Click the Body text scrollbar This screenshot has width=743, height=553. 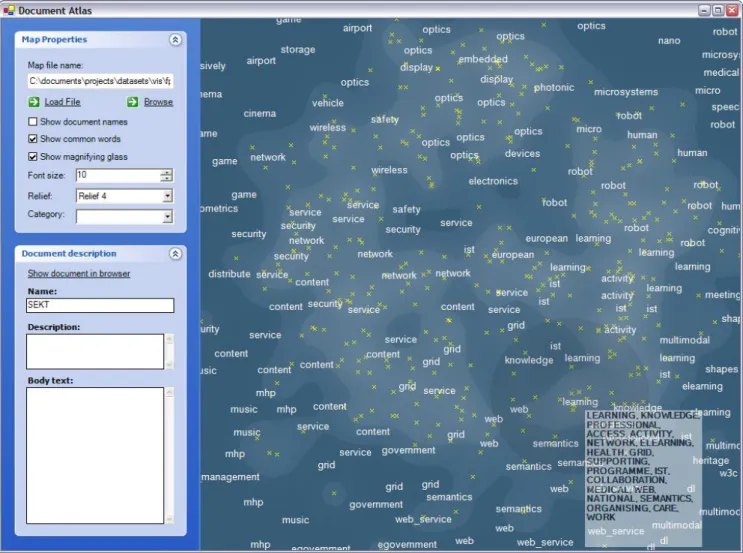click(169, 455)
